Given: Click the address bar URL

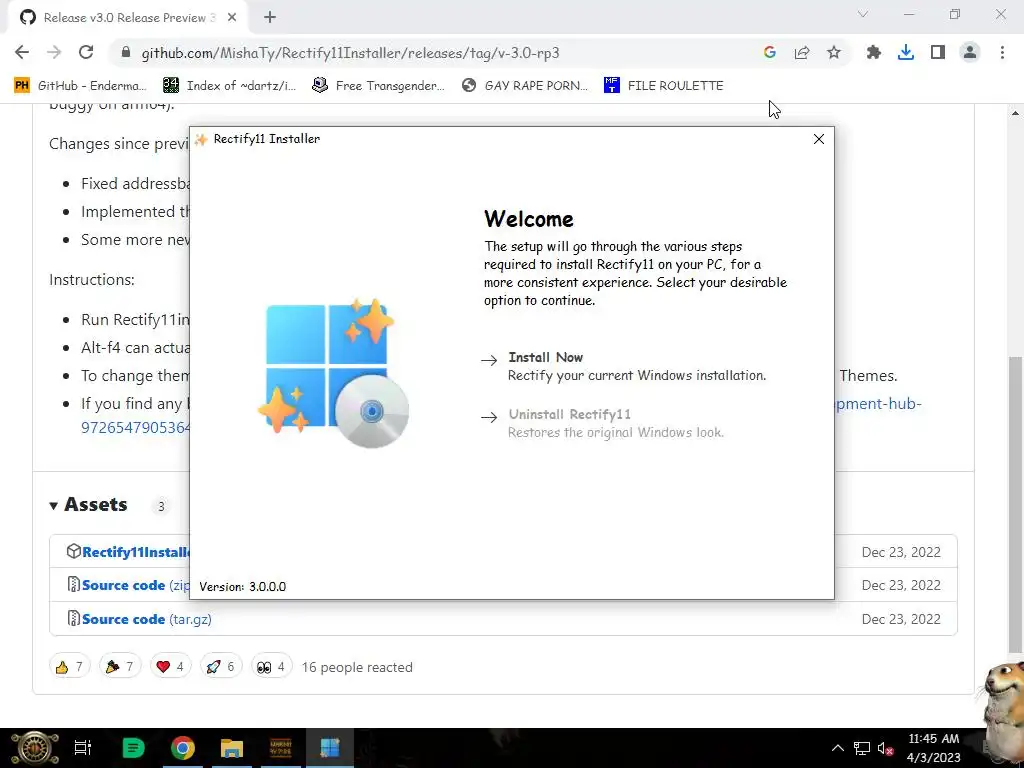Looking at the screenshot, I should coord(351,53).
